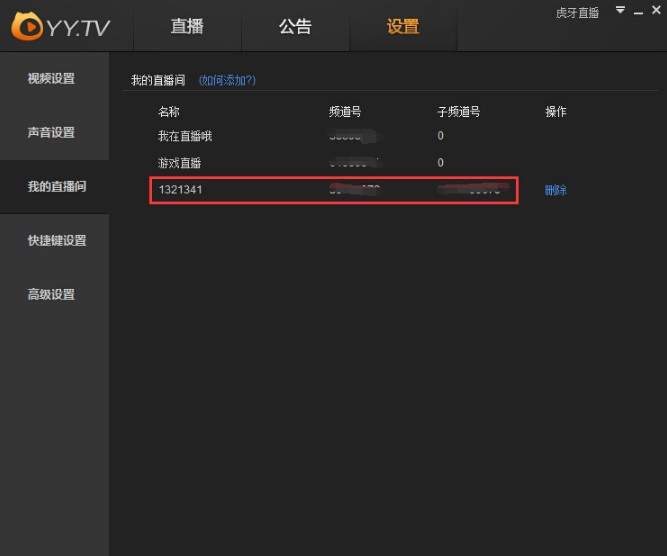Select the 我在直播哦 room row
667x556 pixels.
click(336, 136)
